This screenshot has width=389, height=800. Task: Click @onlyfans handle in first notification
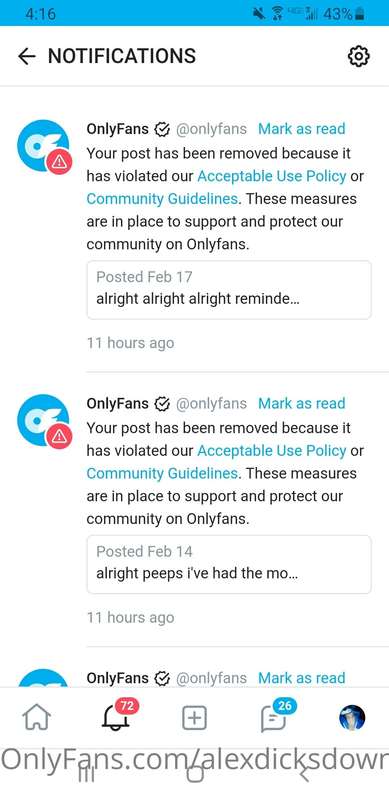tap(211, 129)
